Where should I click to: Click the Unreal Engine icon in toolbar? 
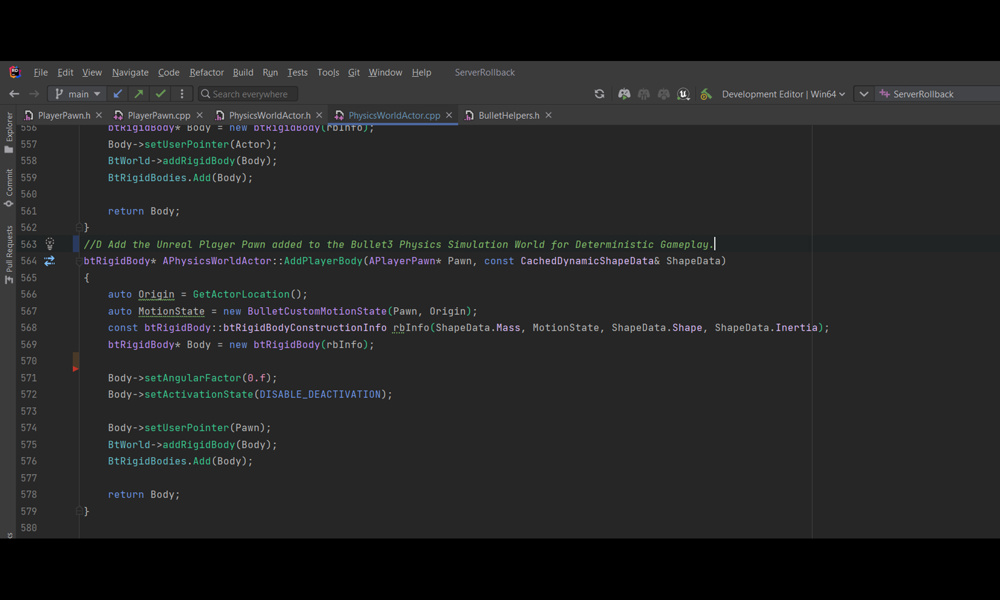(x=683, y=94)
